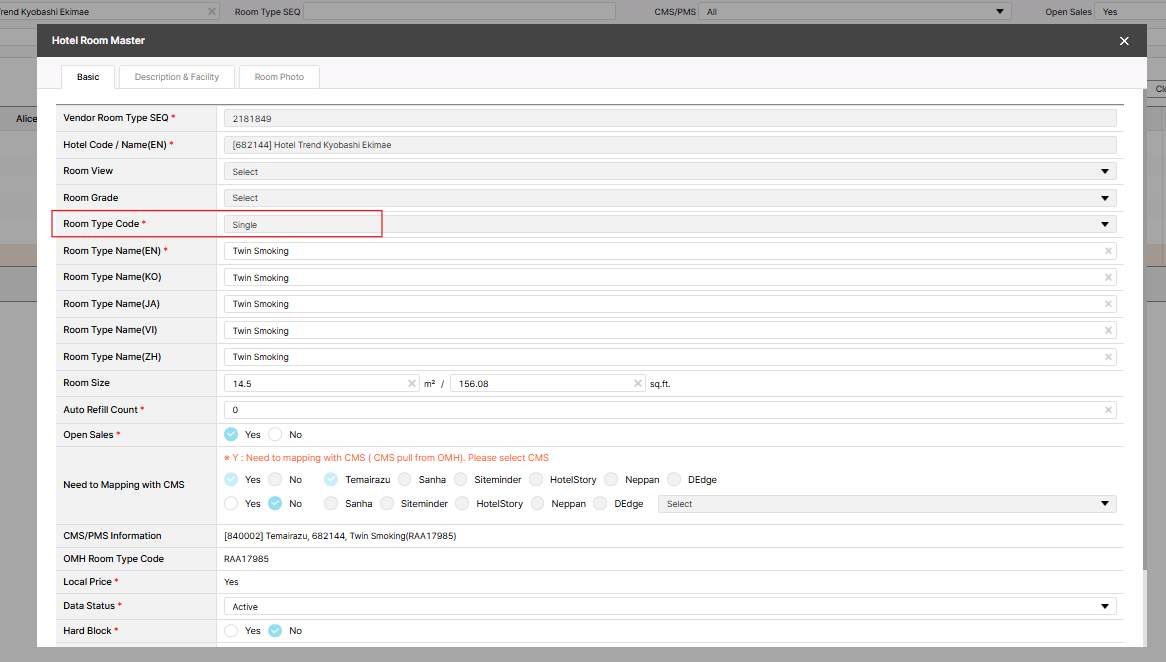This screenshot has width=1166, height=662.
Task: Clear the Room Type Name(JA) field
Action: (1108, 304)
